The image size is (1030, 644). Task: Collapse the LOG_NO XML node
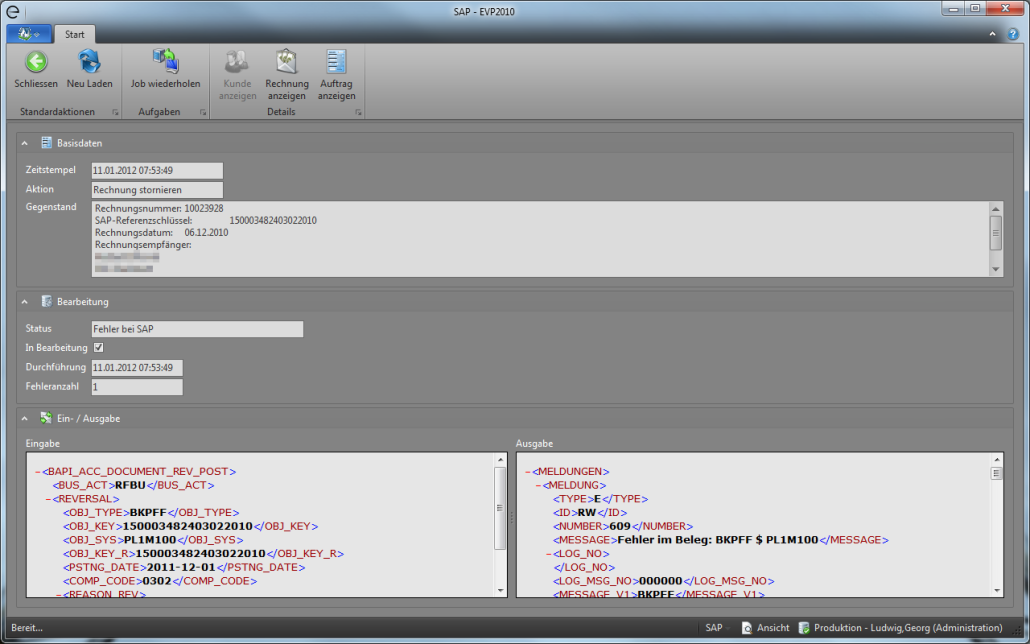click(549, 554)
